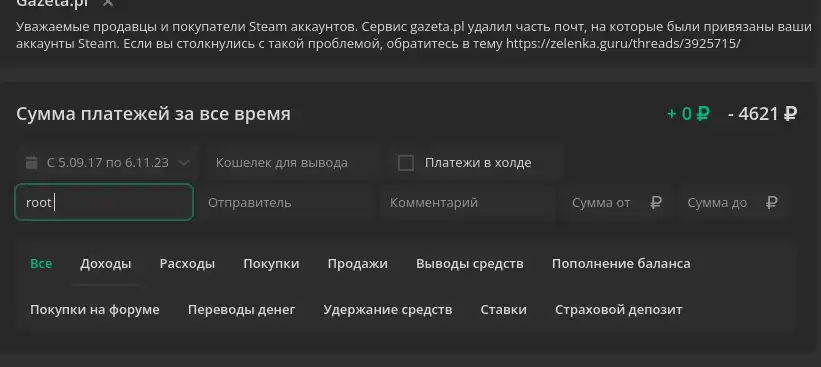Click the Сумма от amount field
Screen dimensions: 821x367
(x=616, y=202)
